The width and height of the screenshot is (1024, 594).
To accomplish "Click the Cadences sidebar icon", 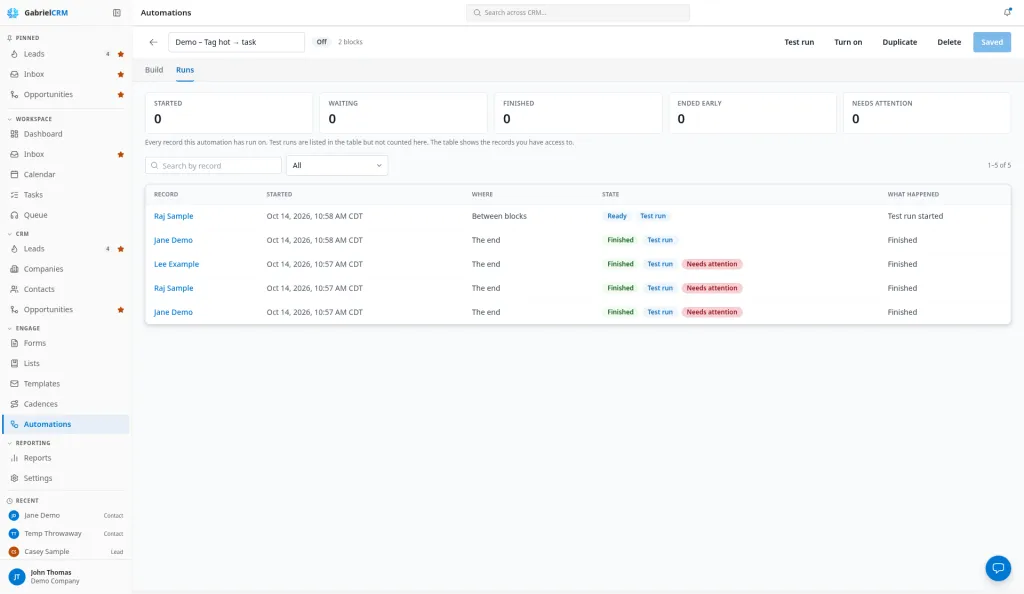I will pos(14,404).
